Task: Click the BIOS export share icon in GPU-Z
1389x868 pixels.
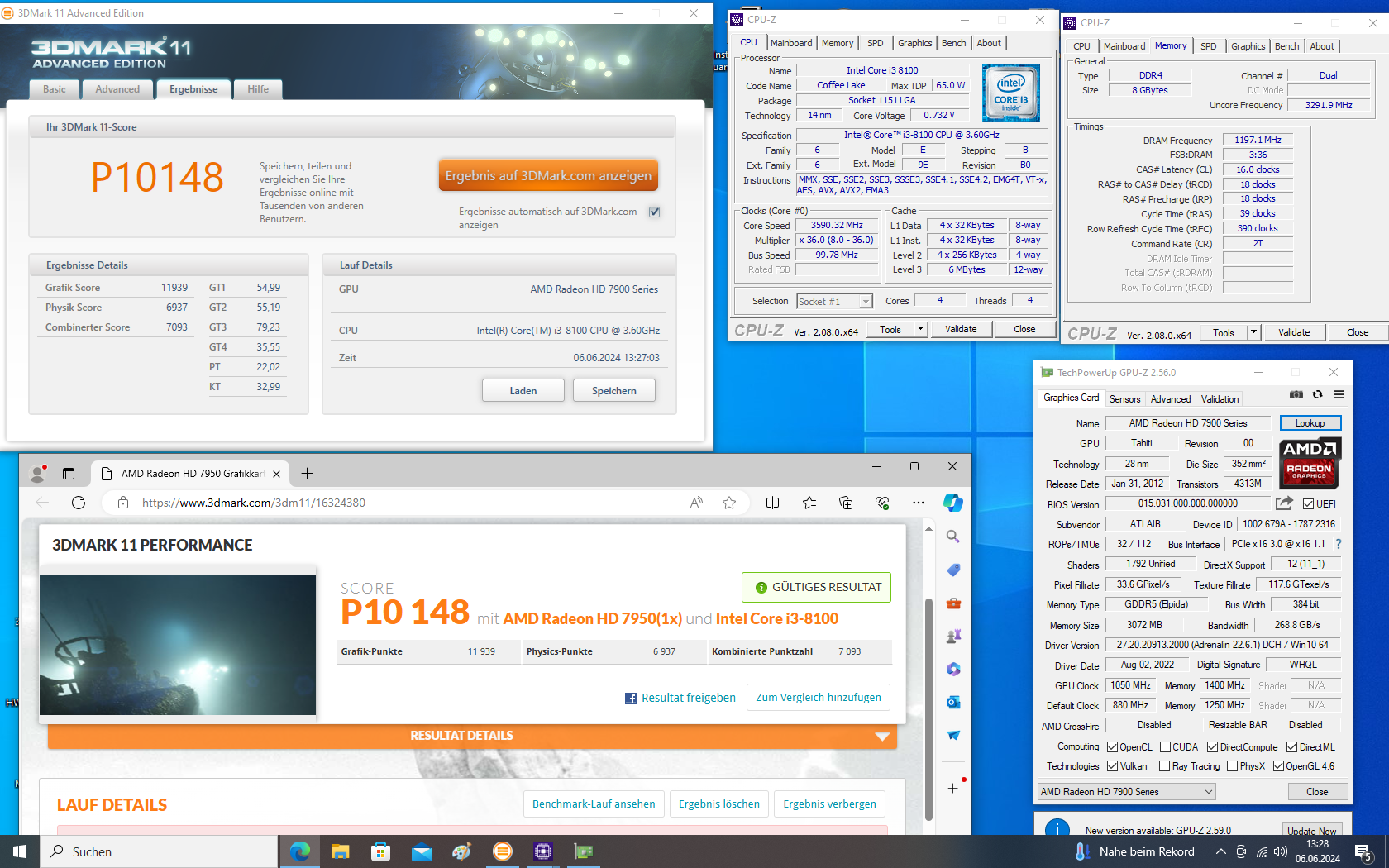Action: (1284, 503)
